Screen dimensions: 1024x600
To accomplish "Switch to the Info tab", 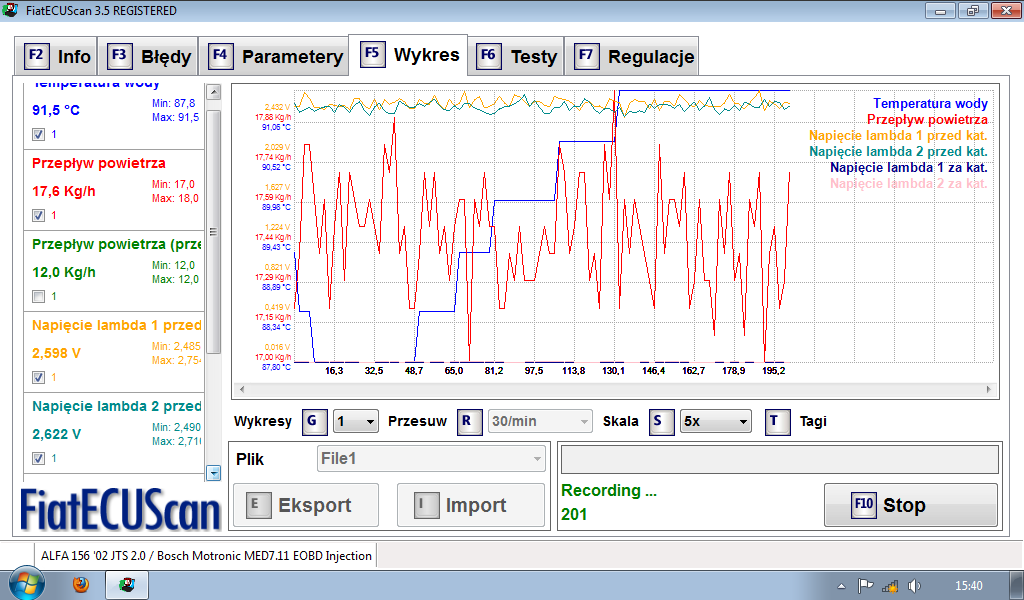I will (x=55, y=56).
